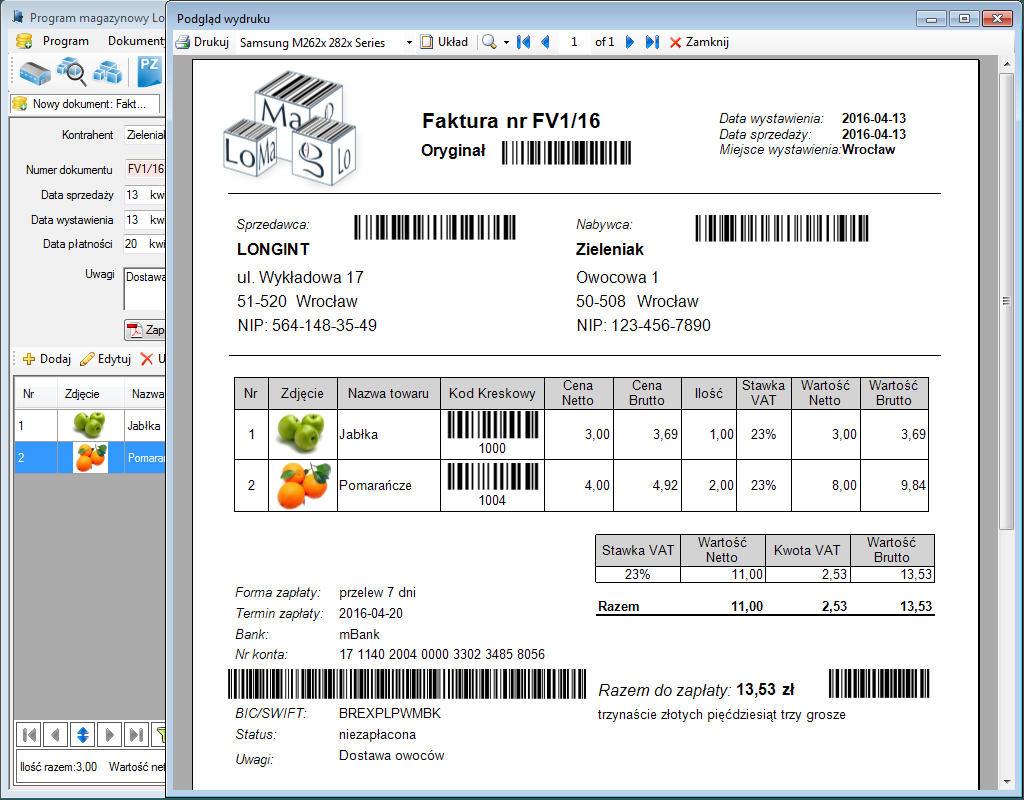The height and width of the screenshot is (800, 1024).
Task: Click the blue up-down arrows in the record navigator
Action: (x=83, y=734)
